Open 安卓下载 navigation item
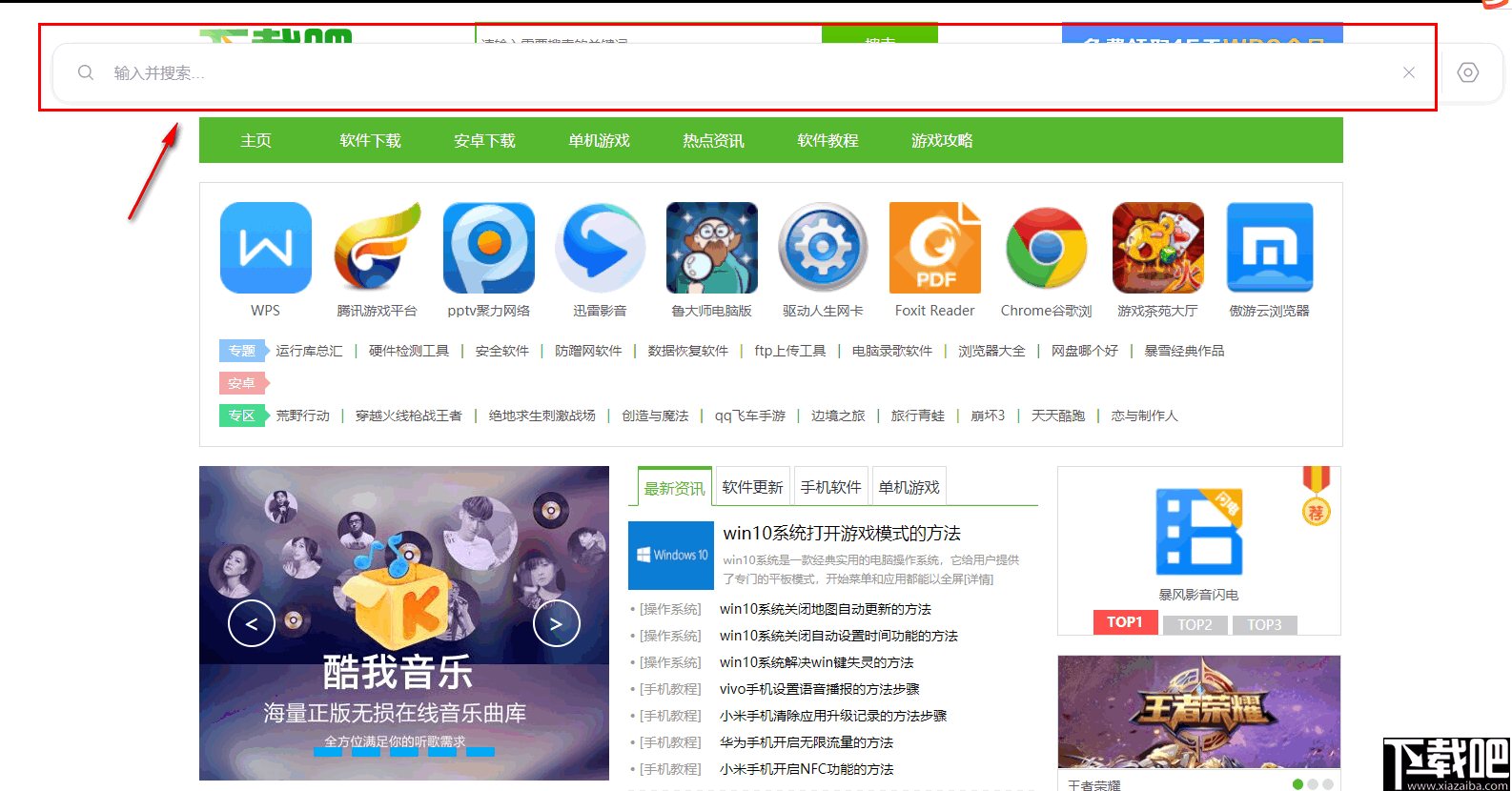1512x791 pixels. click(x=485, y=140)
